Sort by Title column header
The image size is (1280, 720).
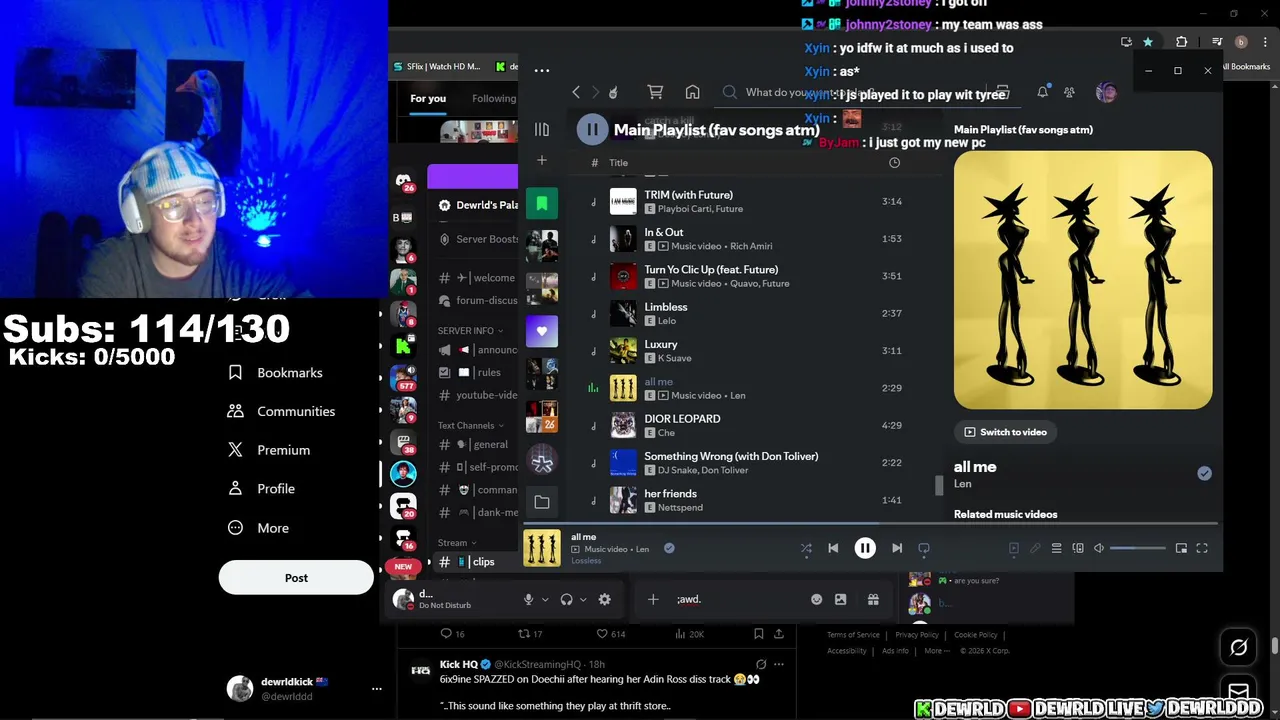[x=618, y=163]
